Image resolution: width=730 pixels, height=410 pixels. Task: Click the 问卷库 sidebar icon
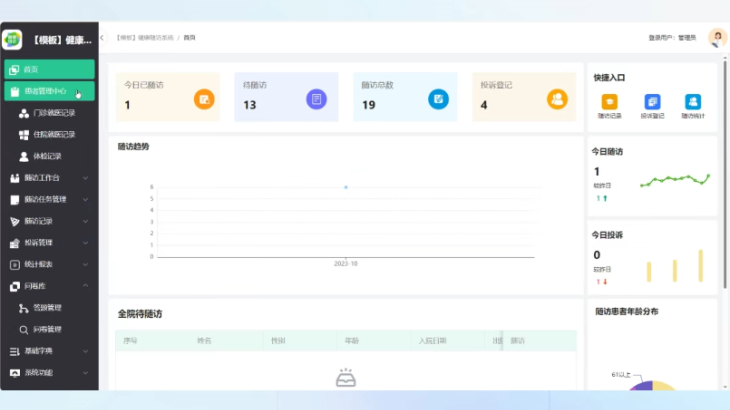15,286
